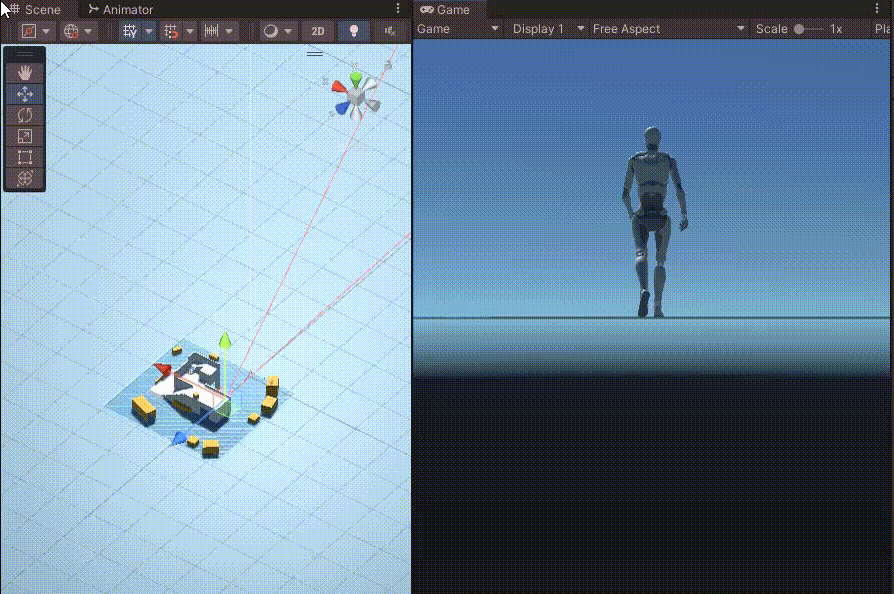The width and height of the screenshot is (894, 594).
Task: Open Scene panel three-dot options menu
Action: click(398, 8)
